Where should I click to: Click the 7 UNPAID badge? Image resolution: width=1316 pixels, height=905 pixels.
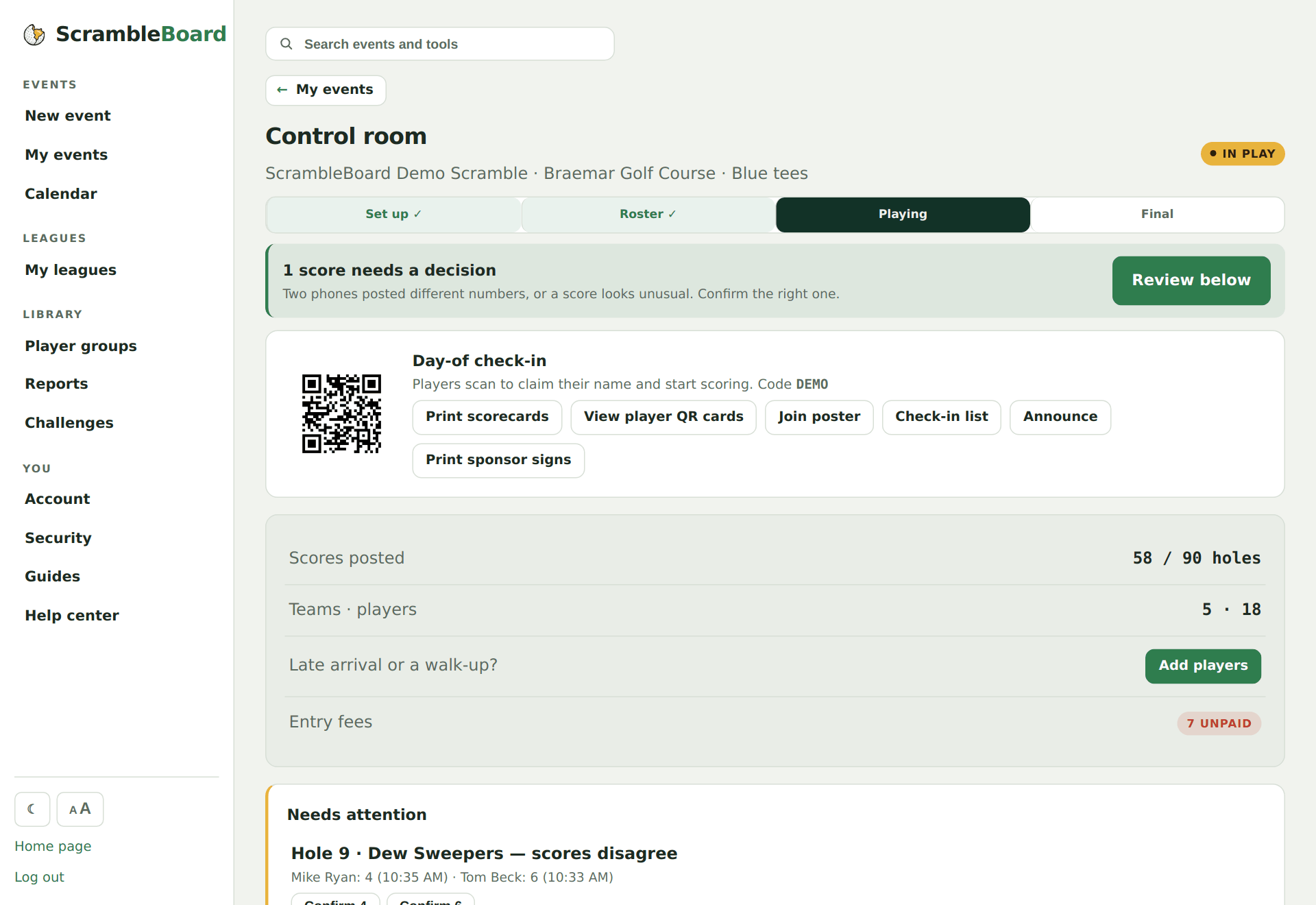pyautogui.click(x=1219, y=723)
